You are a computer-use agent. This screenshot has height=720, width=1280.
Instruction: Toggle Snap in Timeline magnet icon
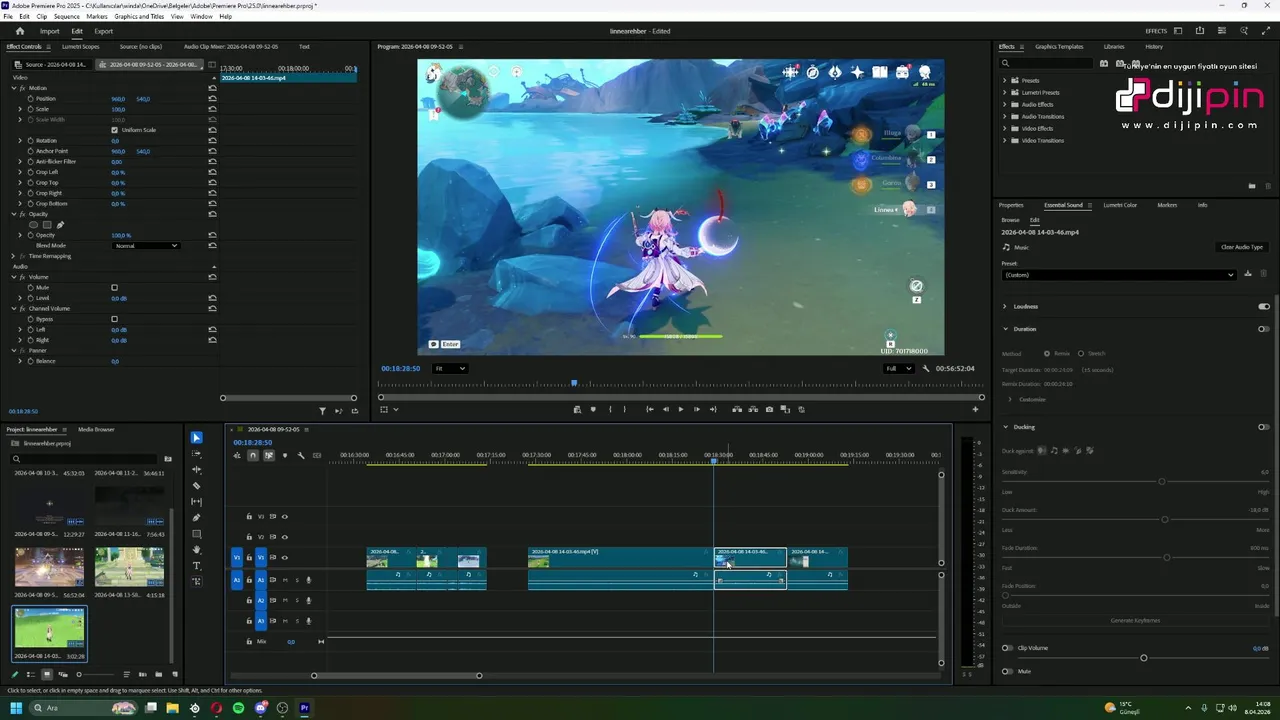tap(253, 456)
